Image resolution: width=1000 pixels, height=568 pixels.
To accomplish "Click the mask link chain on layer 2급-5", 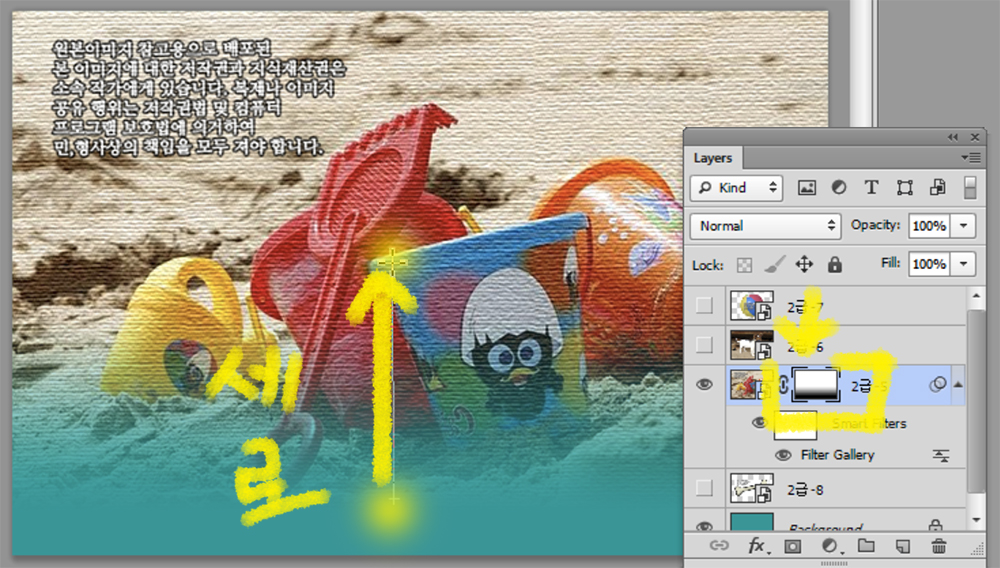I will coord(784,384).
